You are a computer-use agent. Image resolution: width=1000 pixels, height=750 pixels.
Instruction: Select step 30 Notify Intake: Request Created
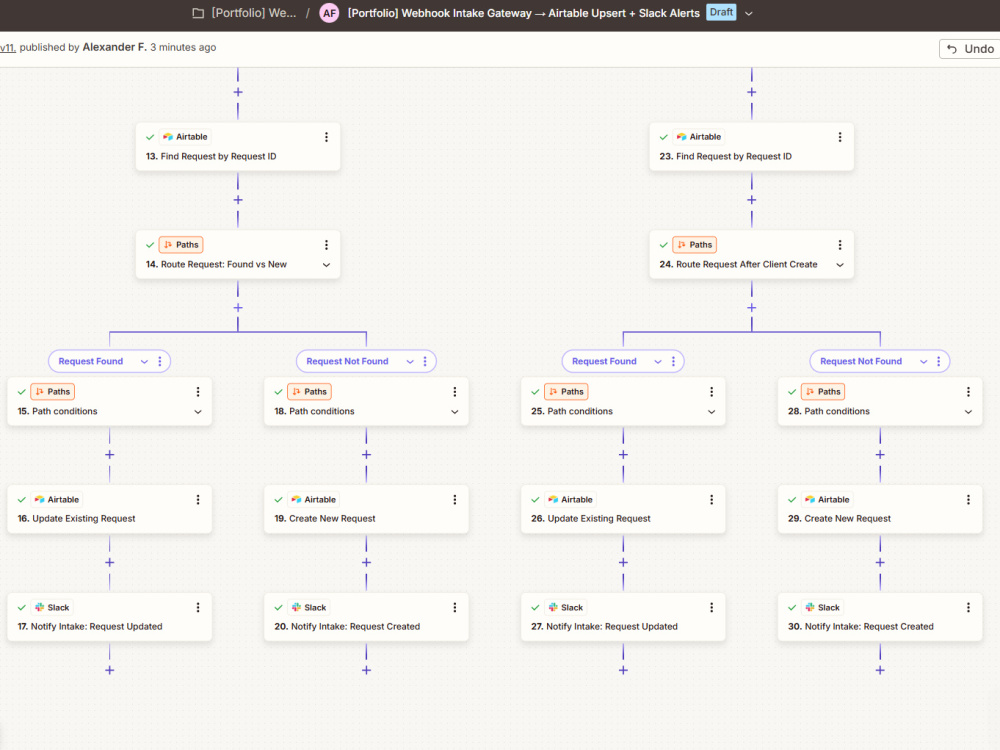pos(880,617)
